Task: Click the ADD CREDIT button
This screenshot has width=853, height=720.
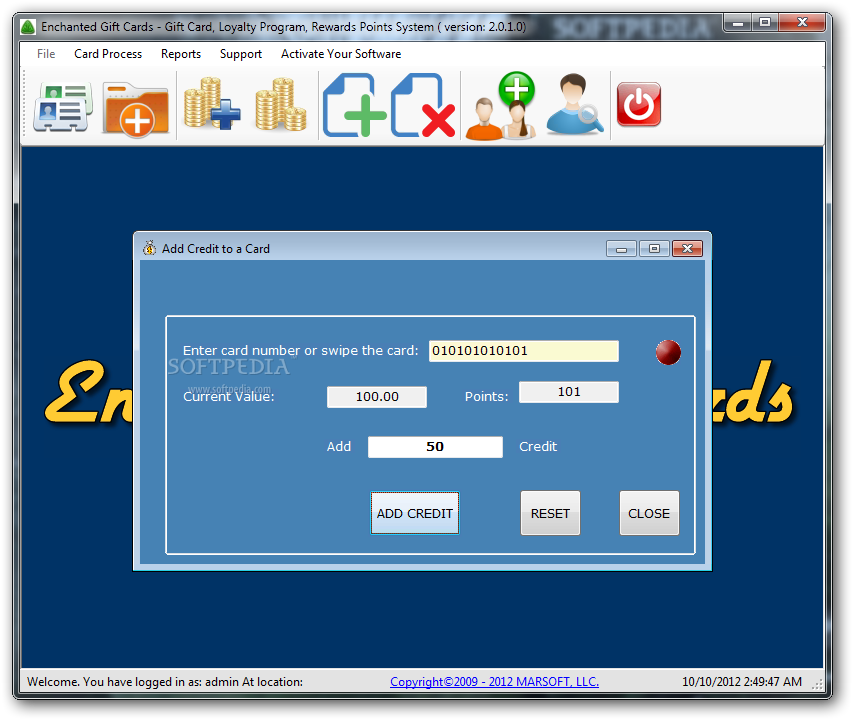Action: click(415, 513)
